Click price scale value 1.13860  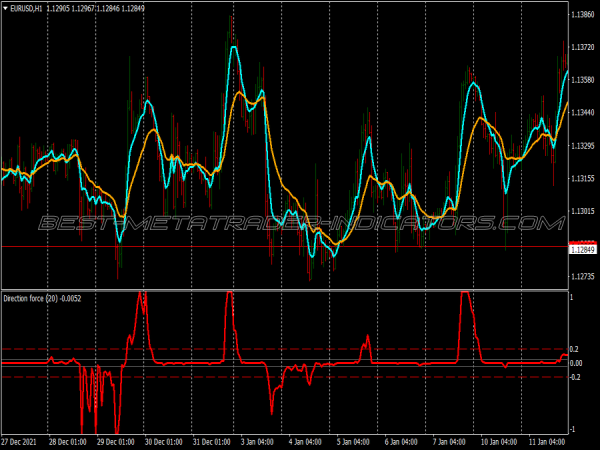tap(582, 15)
